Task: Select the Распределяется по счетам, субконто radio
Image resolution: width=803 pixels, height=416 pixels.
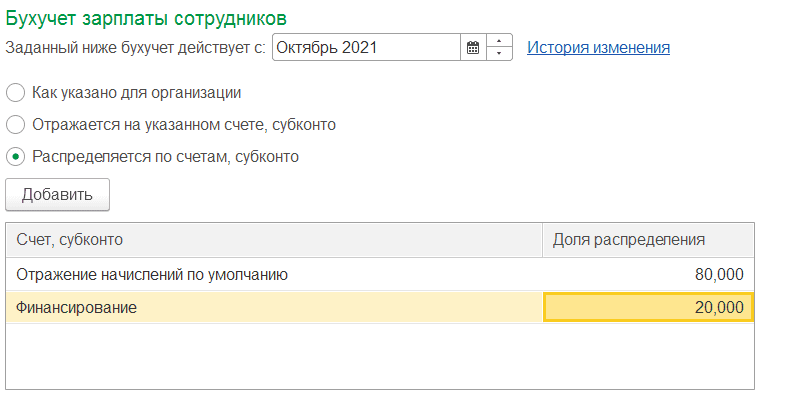Action: (15, 156)
